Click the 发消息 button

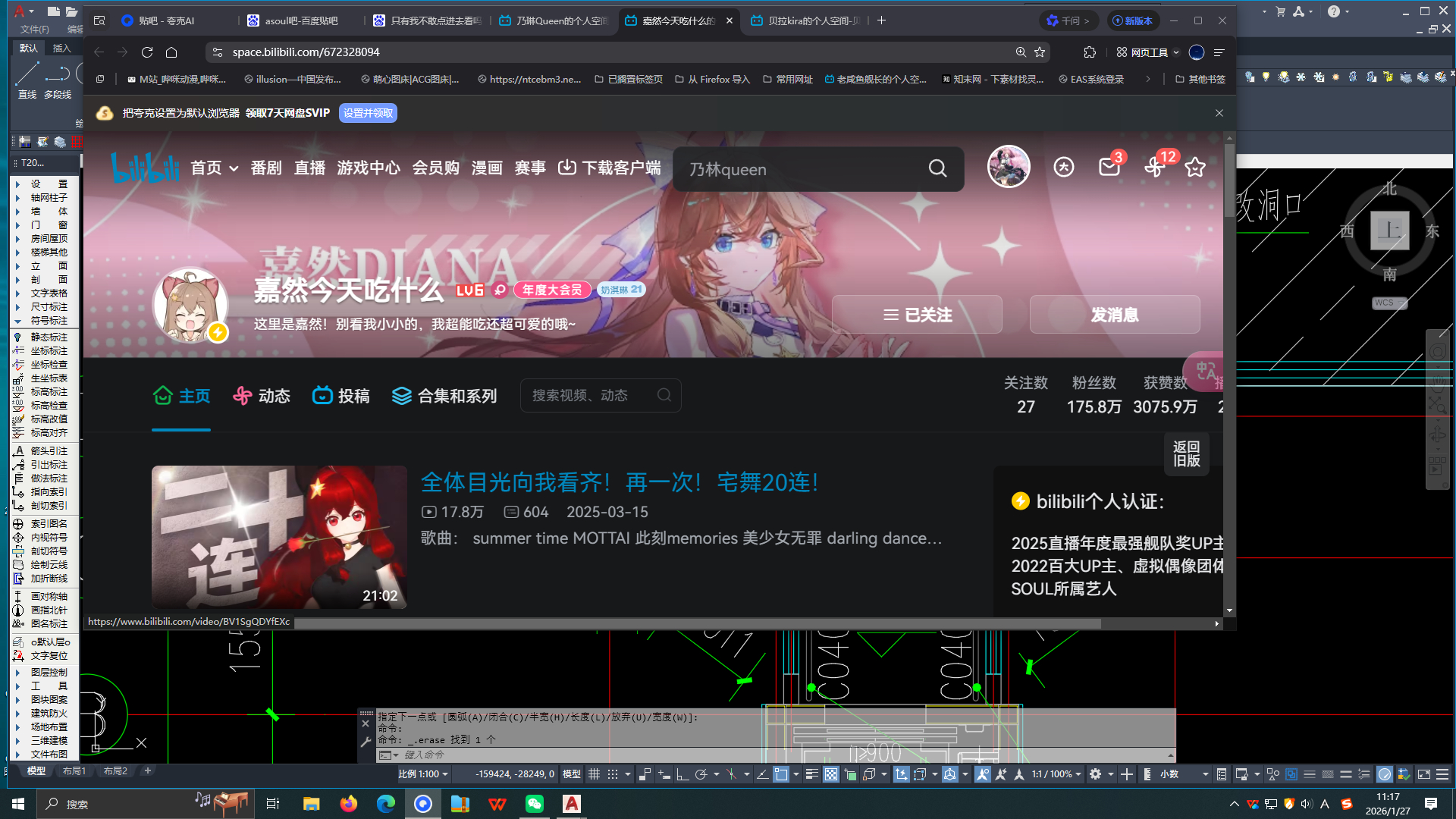point(1114,315)
